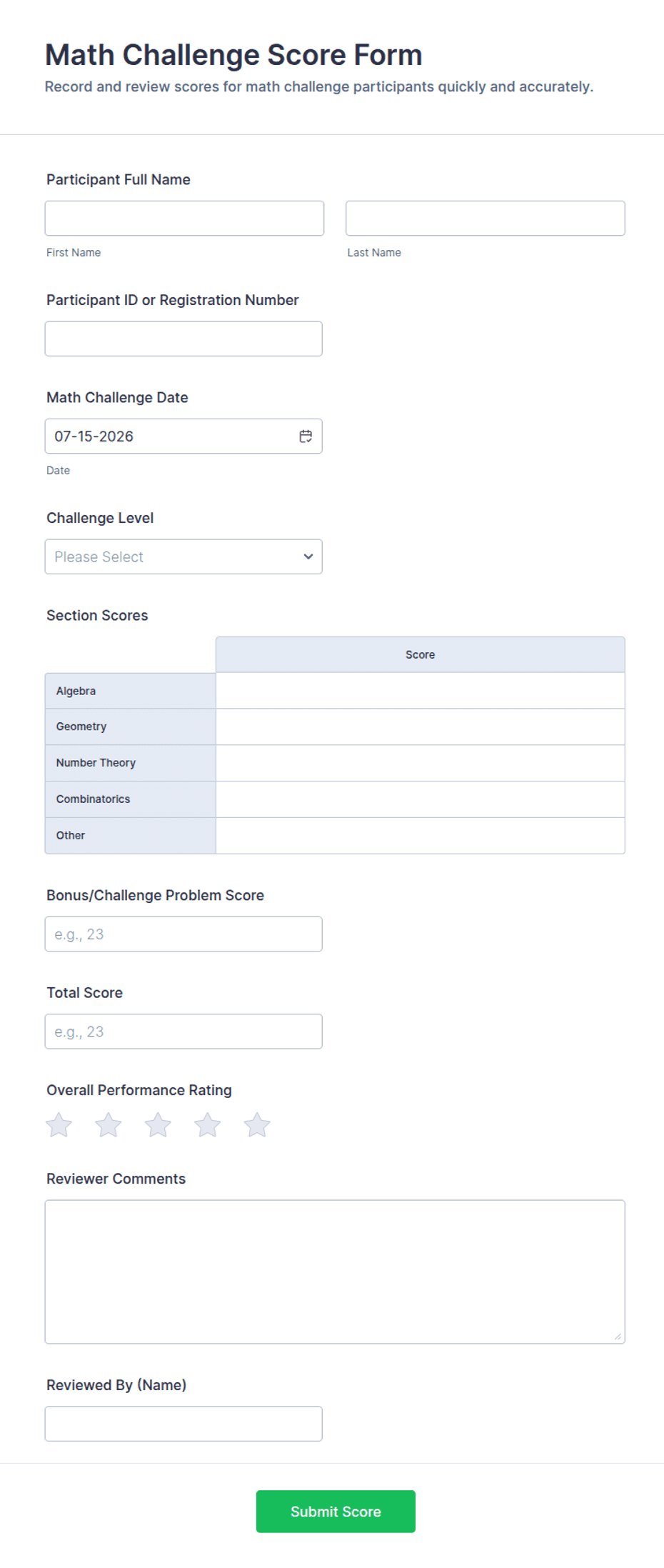This screenshot has height=1568, width=664.
Task: Select the Geometry score cell
Action: [421, 727]
